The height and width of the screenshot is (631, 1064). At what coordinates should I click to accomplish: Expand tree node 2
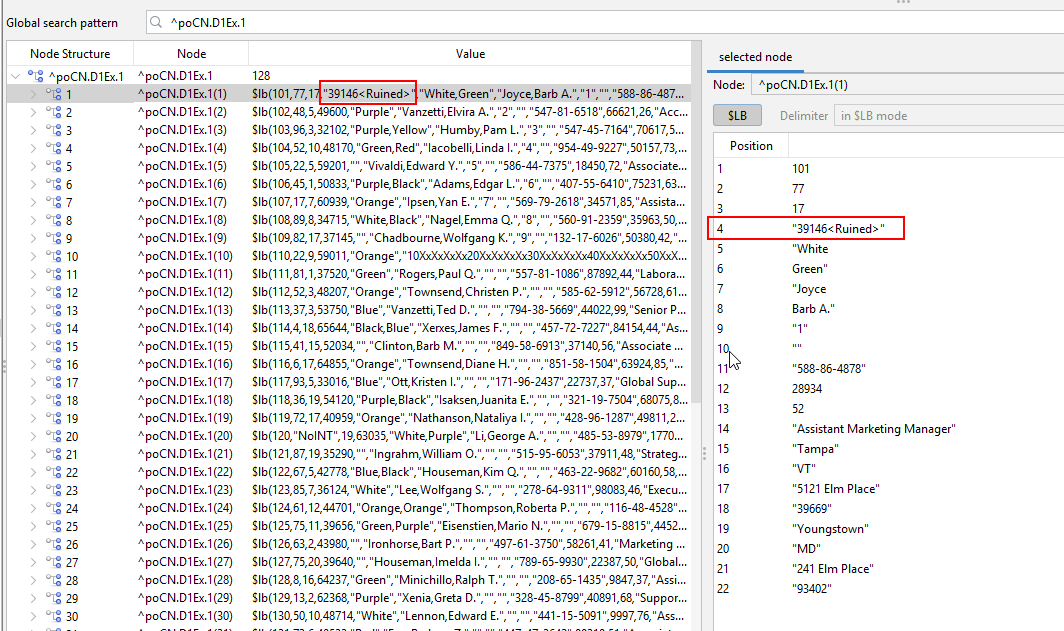tap(35, 112)
